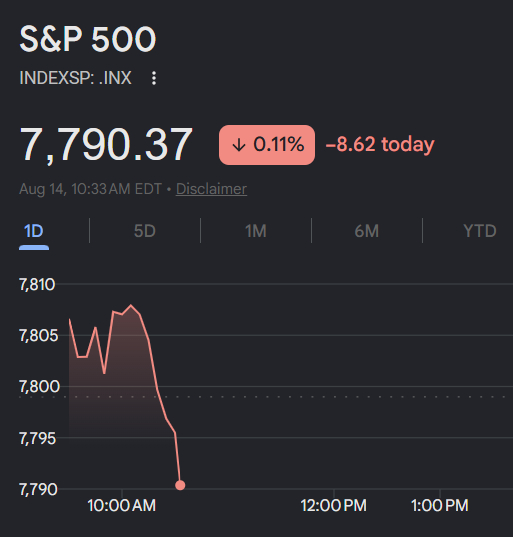
Task: Open the three-dot options menu beside INDEXSP: .INX
Action: click(154, 78)
